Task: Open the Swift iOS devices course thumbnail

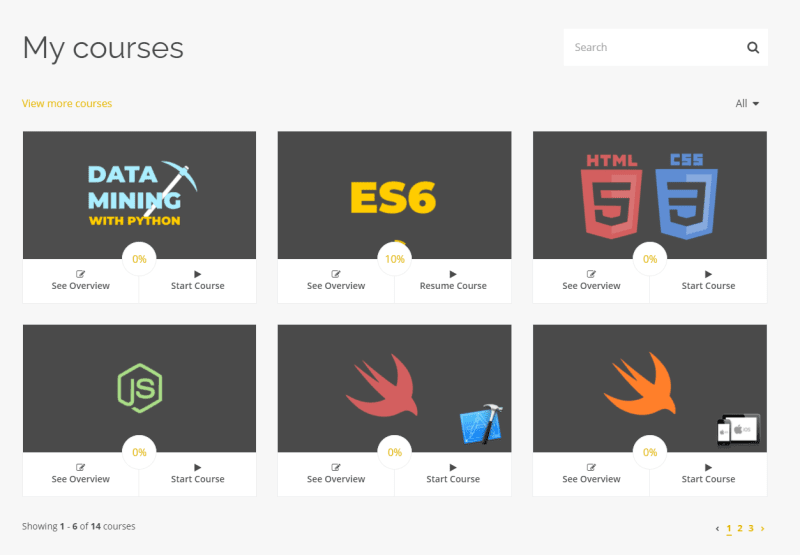Action: (649, 388)
